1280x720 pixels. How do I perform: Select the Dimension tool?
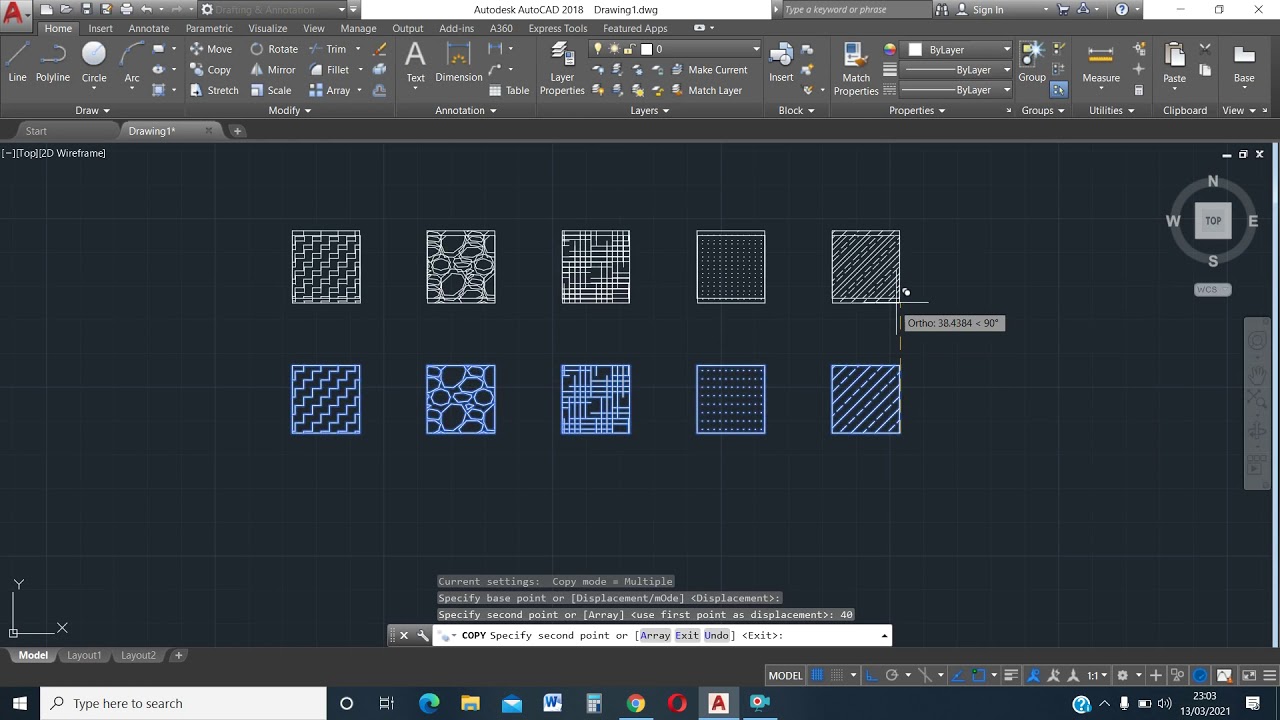459,62
